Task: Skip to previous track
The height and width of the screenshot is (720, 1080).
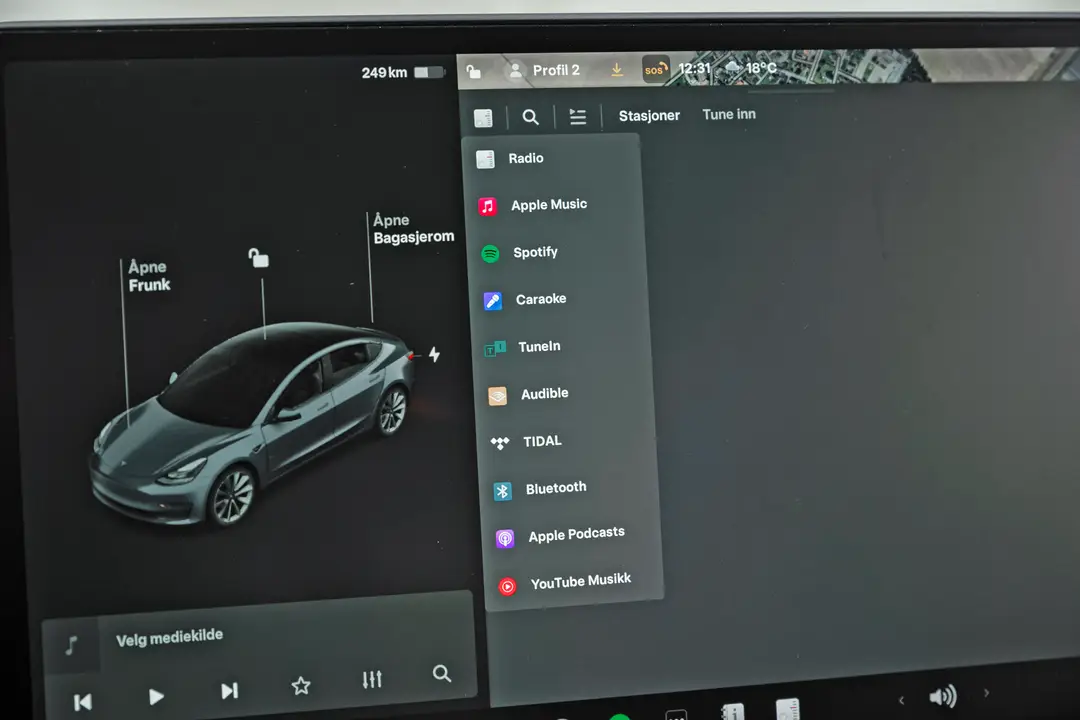Action: pyautogui.click(x=83, y=702)
